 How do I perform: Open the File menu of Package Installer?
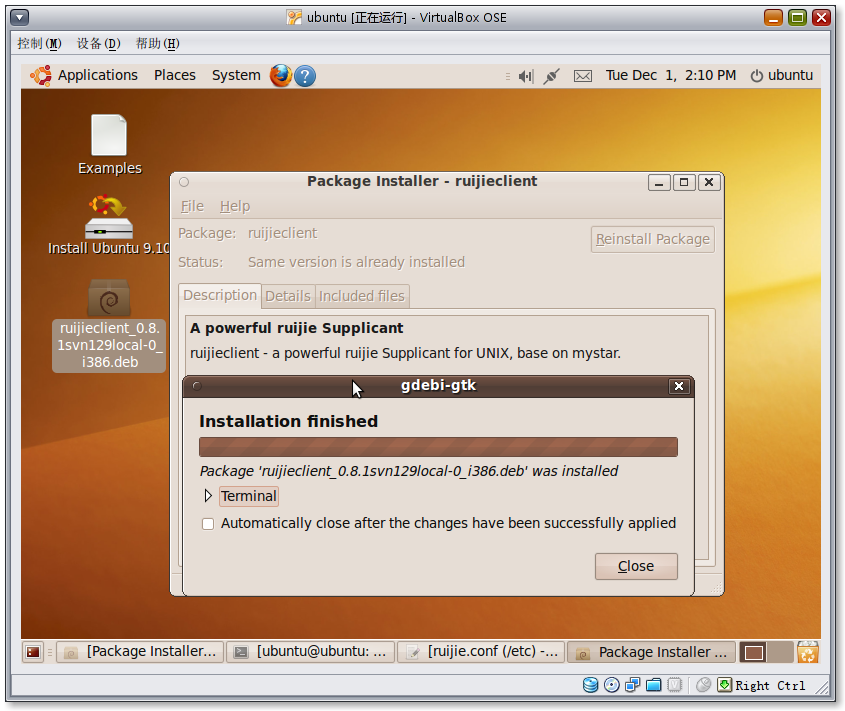[x=192, y=206]
